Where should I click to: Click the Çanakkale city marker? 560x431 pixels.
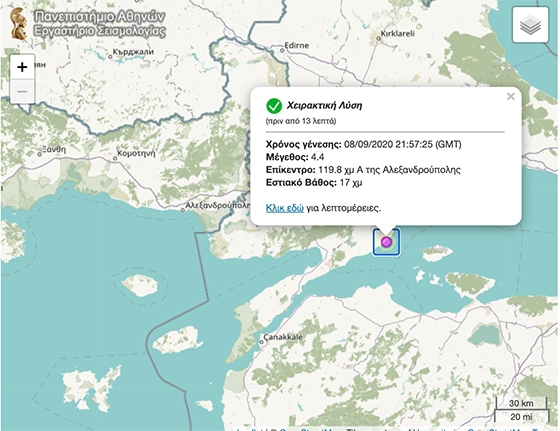pos(261,342)
